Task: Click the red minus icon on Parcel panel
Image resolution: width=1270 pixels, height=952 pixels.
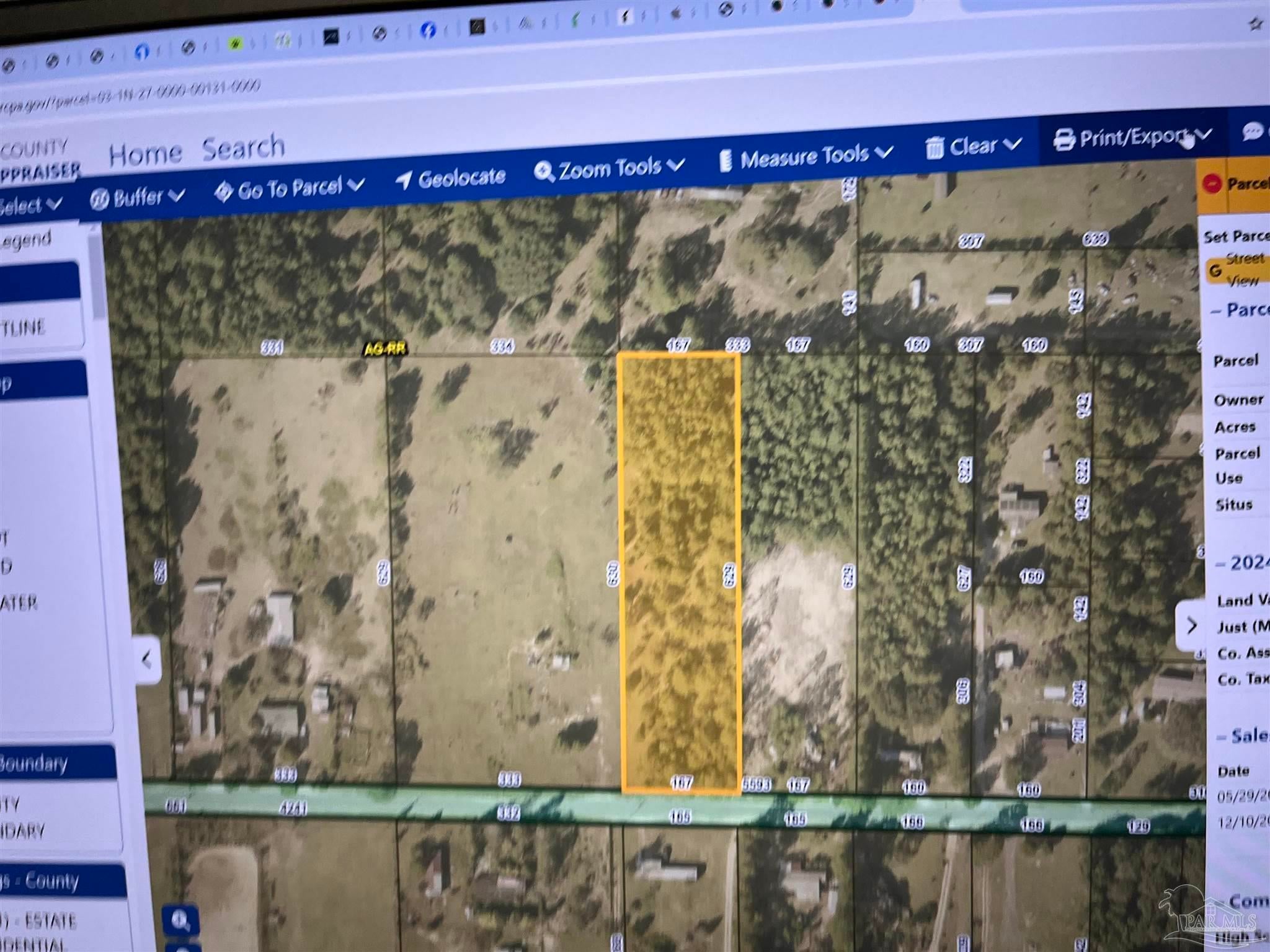Action: [1211, 183]
